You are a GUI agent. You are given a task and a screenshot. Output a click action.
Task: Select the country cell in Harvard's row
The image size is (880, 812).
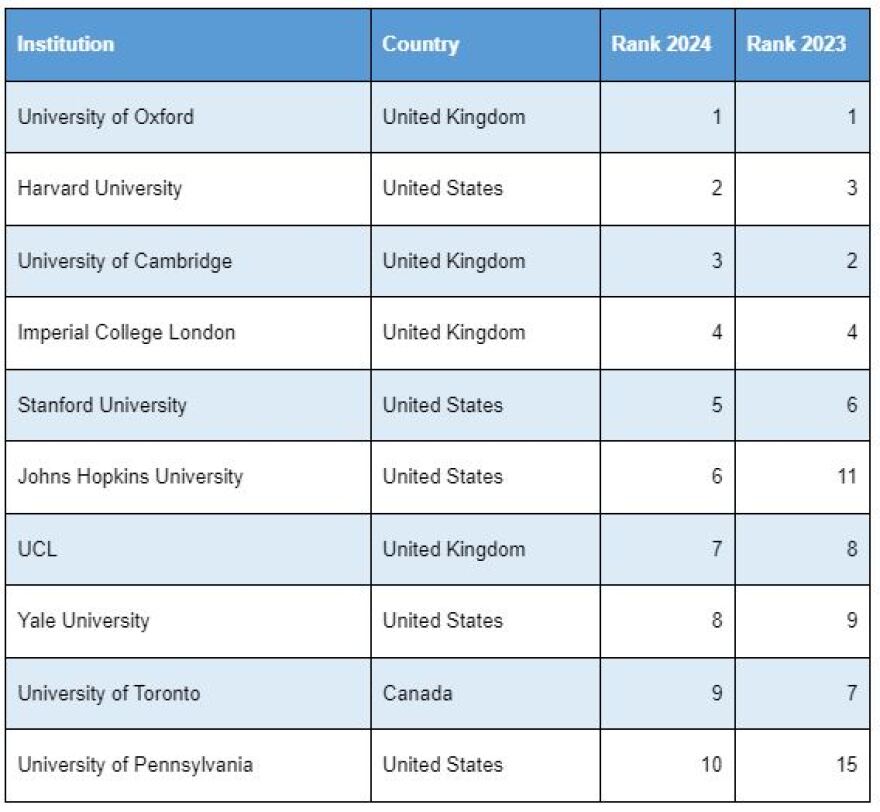pyautogui.click(x=443, y=189)
